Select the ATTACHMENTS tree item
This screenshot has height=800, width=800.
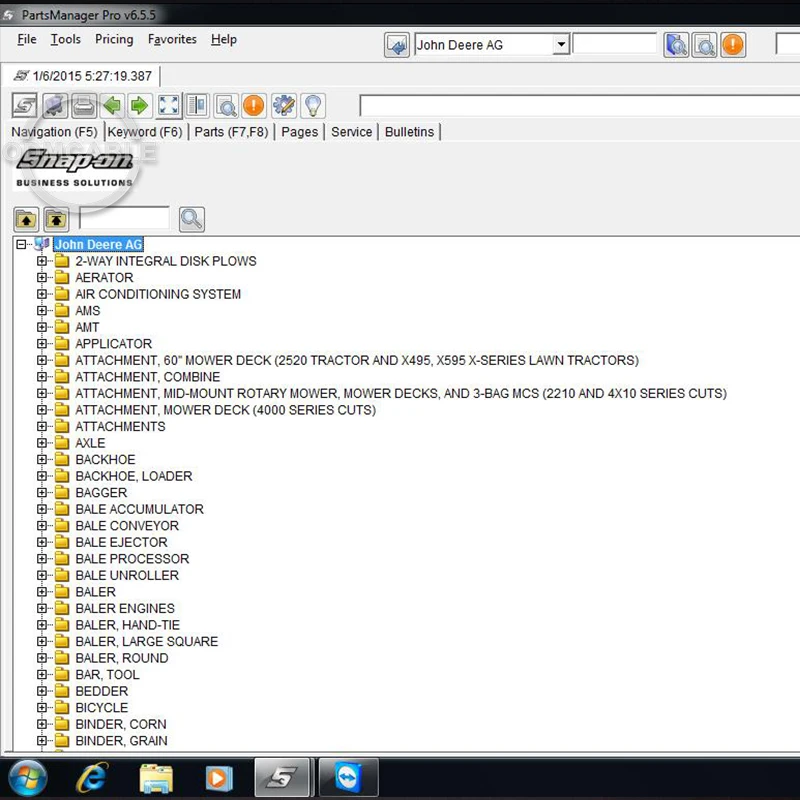pyautogui.click(x=120, y=427)
